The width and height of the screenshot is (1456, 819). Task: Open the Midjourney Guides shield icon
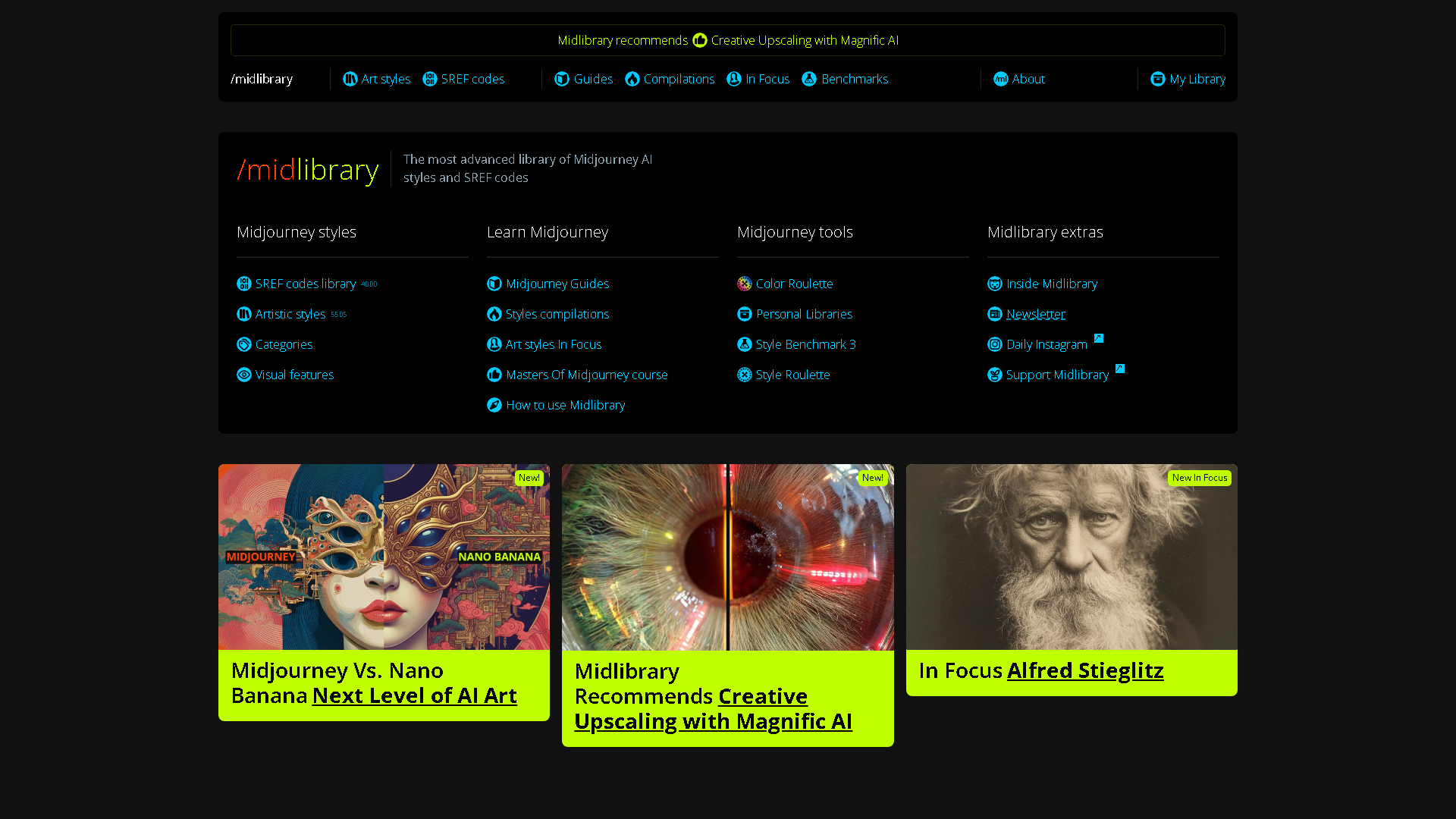click(494, 284)
